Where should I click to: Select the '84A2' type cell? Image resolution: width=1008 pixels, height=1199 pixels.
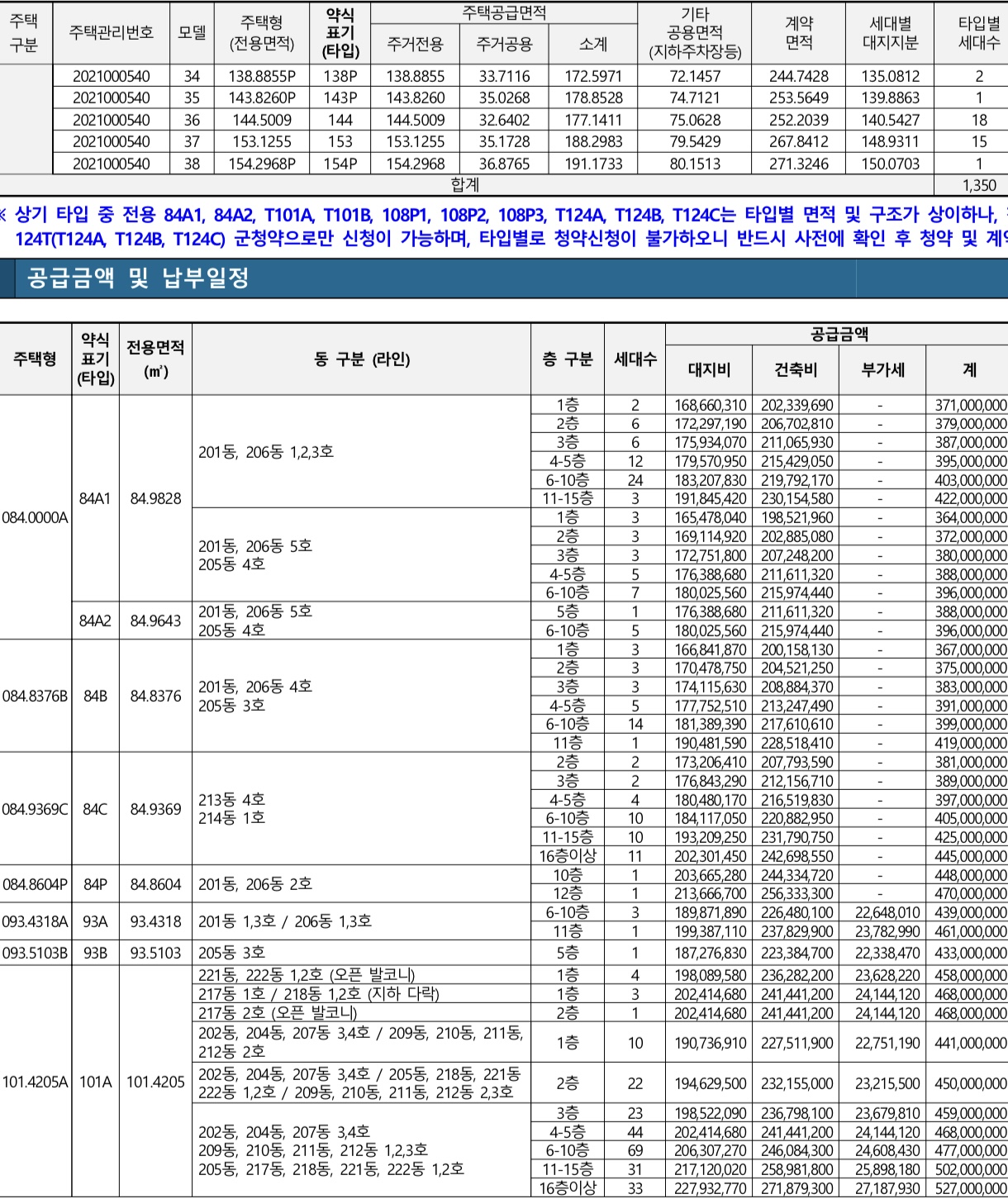pyautogui.click(x=95, y=621)
